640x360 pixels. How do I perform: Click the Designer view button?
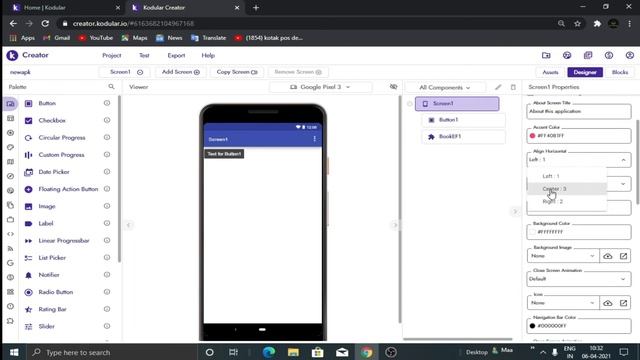click(585, 72)
